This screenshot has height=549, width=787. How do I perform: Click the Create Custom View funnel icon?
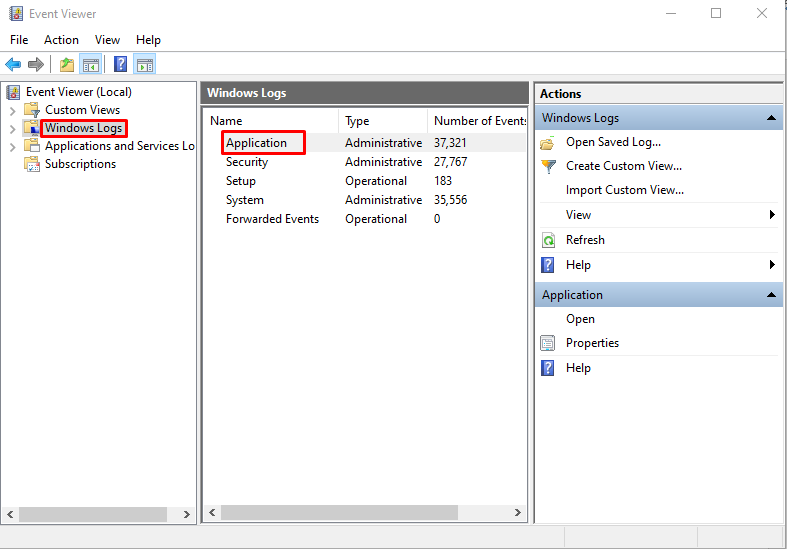pos(549,166)
